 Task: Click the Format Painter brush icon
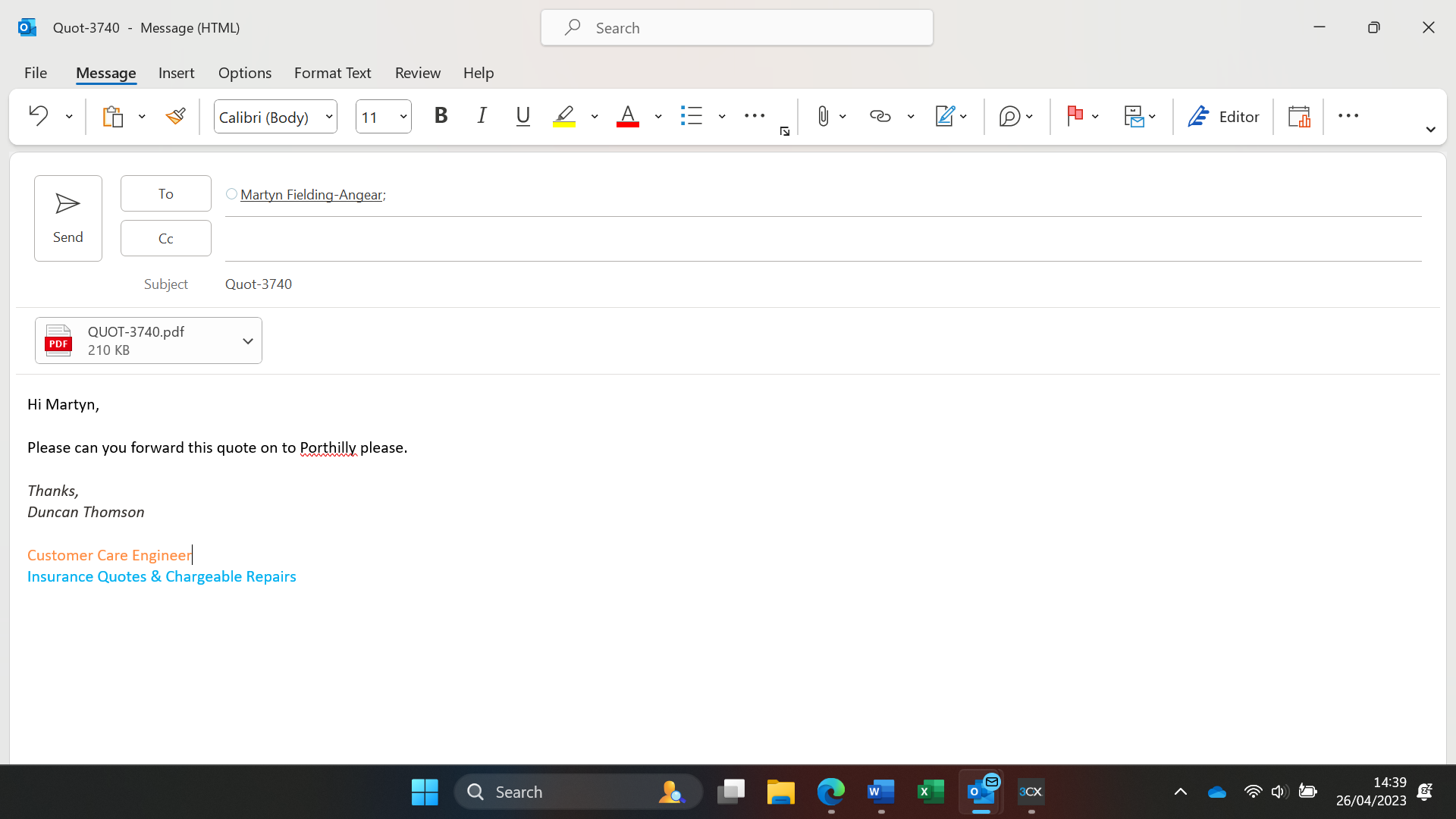[x=175, y=116]
